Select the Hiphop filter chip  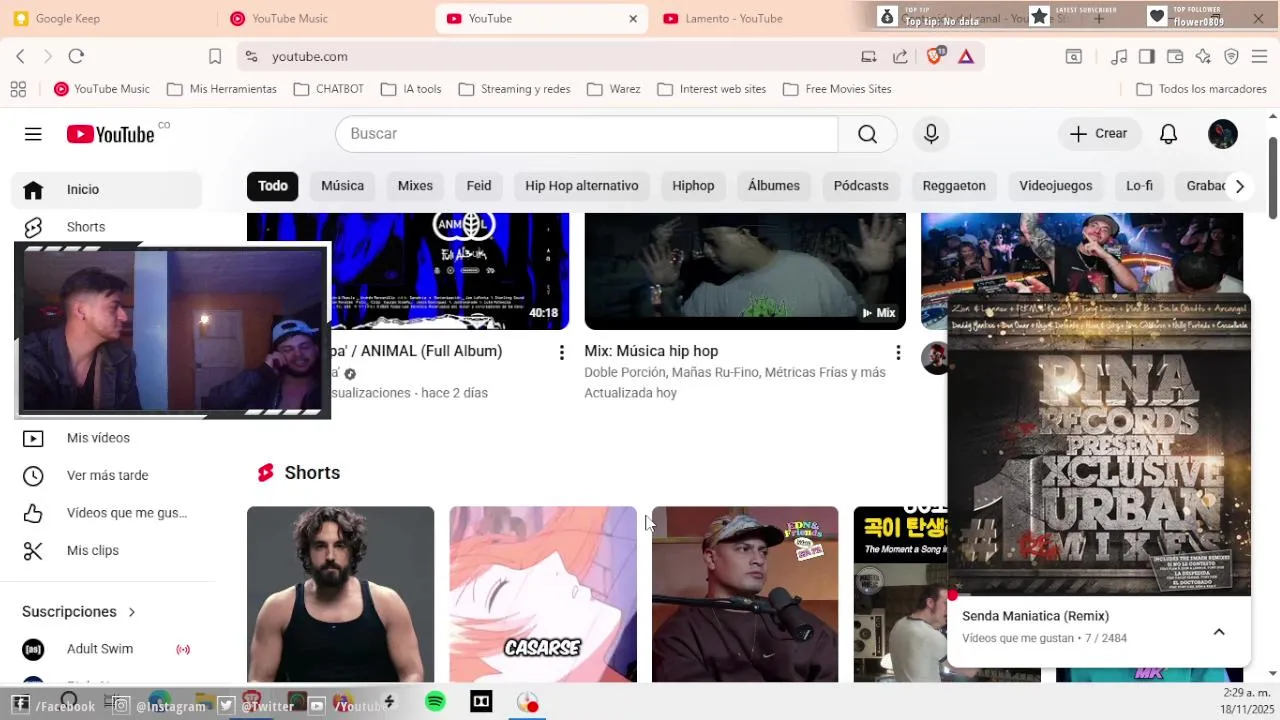(693, 186)
